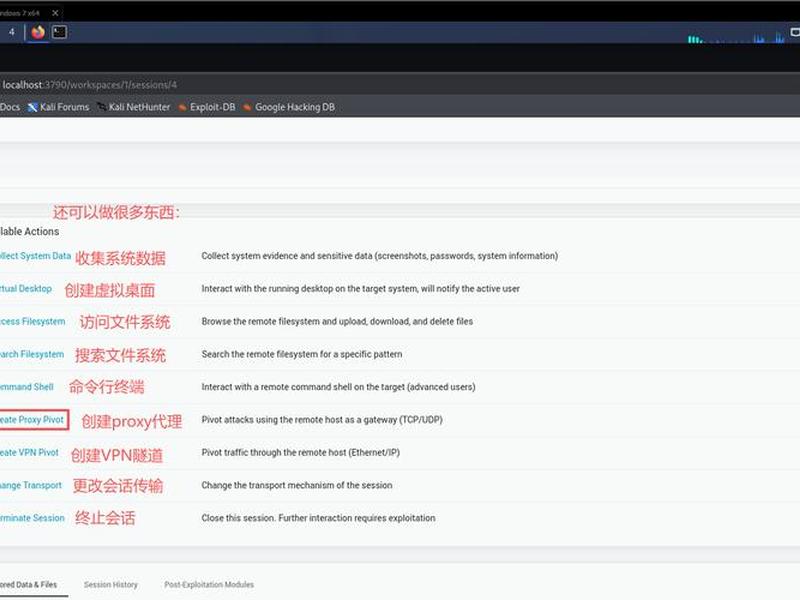Open the Kali Forums bookmark

[58, 107]
